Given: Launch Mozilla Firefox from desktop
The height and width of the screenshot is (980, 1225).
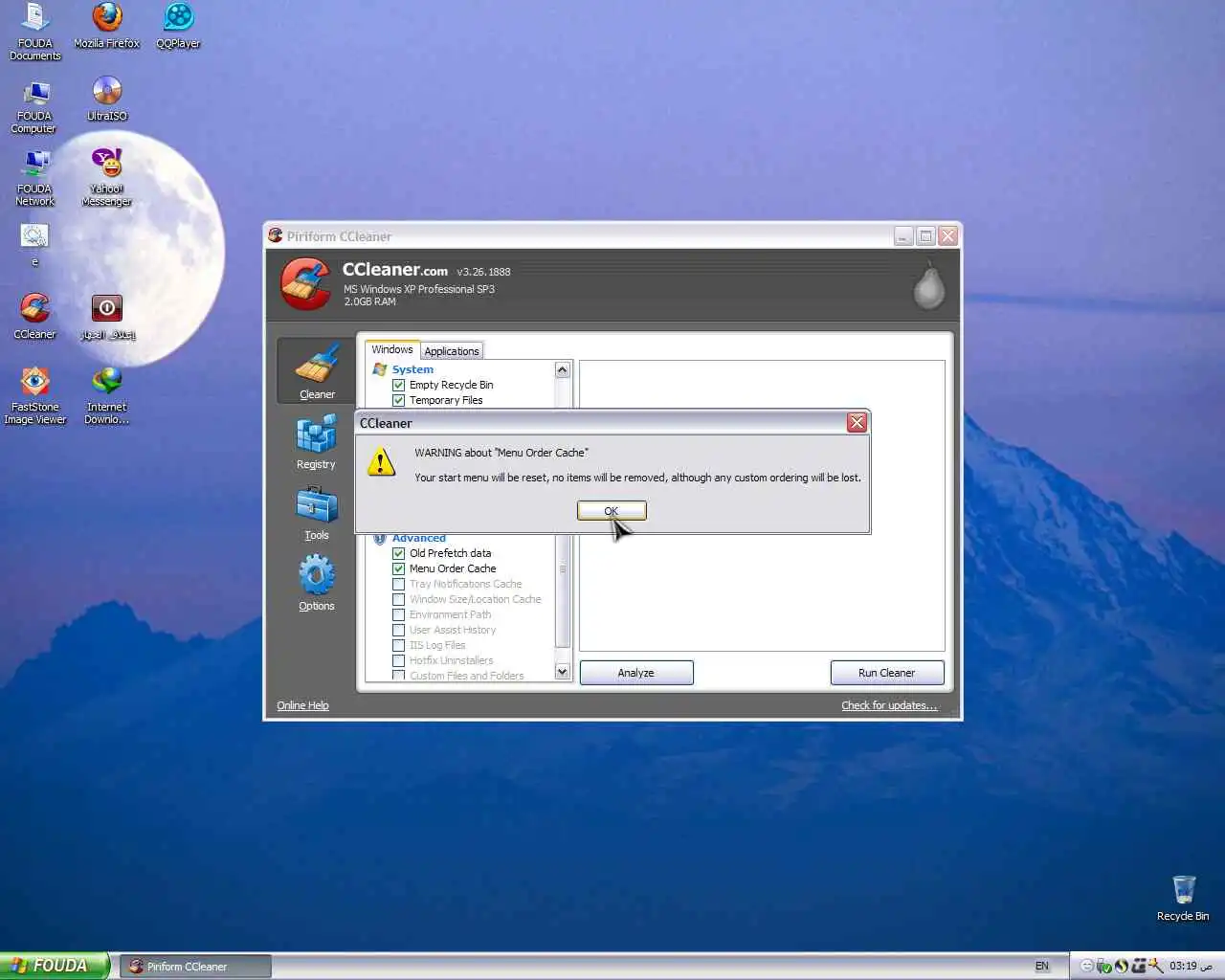Looking at the screenshot, I should pyautogui.click(x=107, y=26).
